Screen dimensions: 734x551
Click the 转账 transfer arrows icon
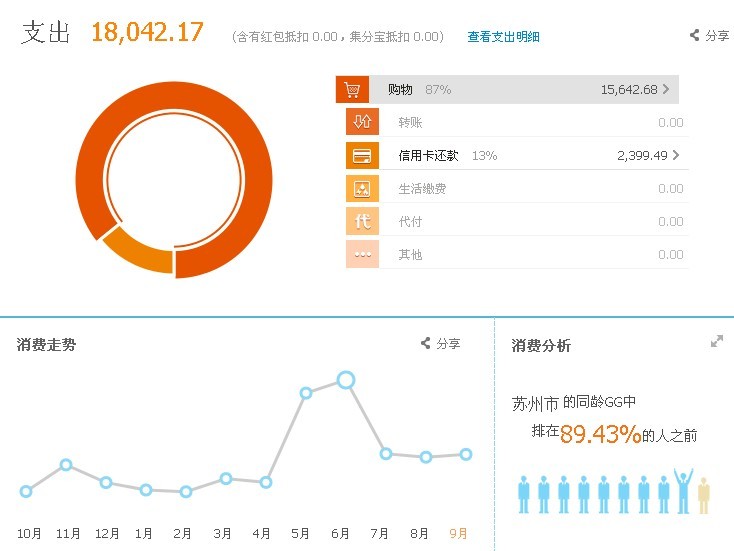coord(362,122)
